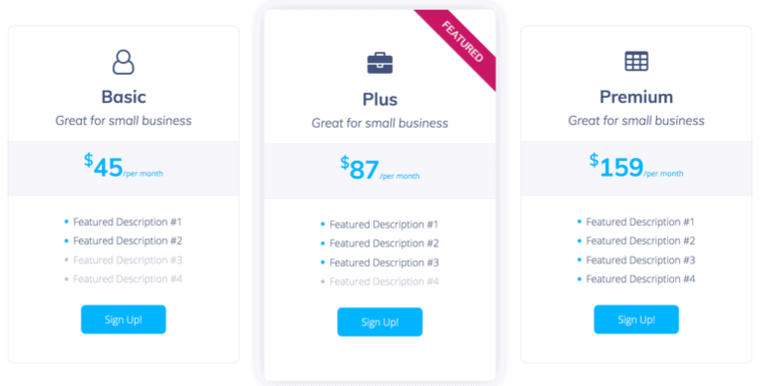Click the $87 per month price
This screenshot has width=760, height=386.
pyautogui.click(x=380, y=168)
